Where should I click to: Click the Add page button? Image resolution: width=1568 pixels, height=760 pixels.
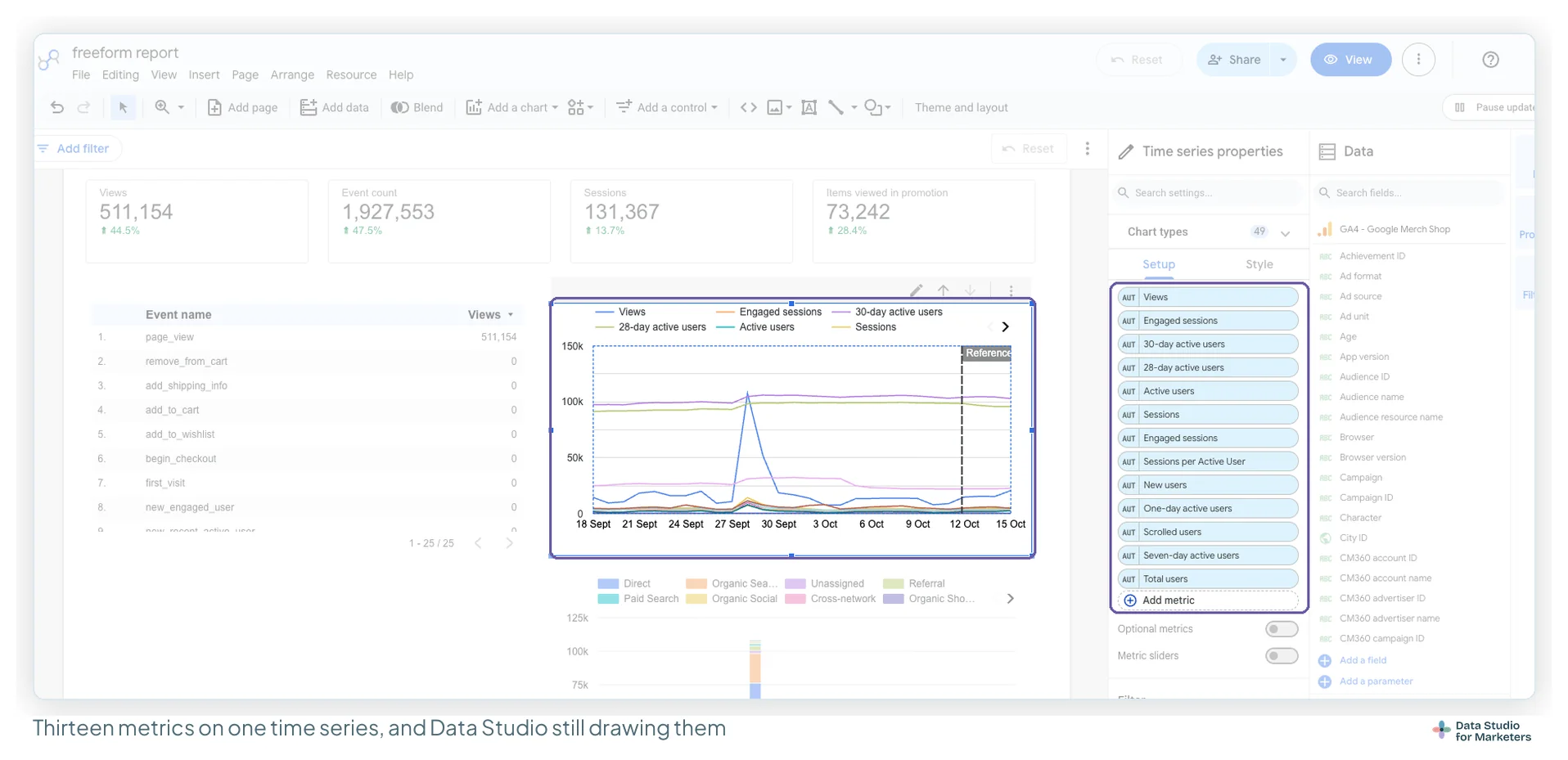[242, 107]
